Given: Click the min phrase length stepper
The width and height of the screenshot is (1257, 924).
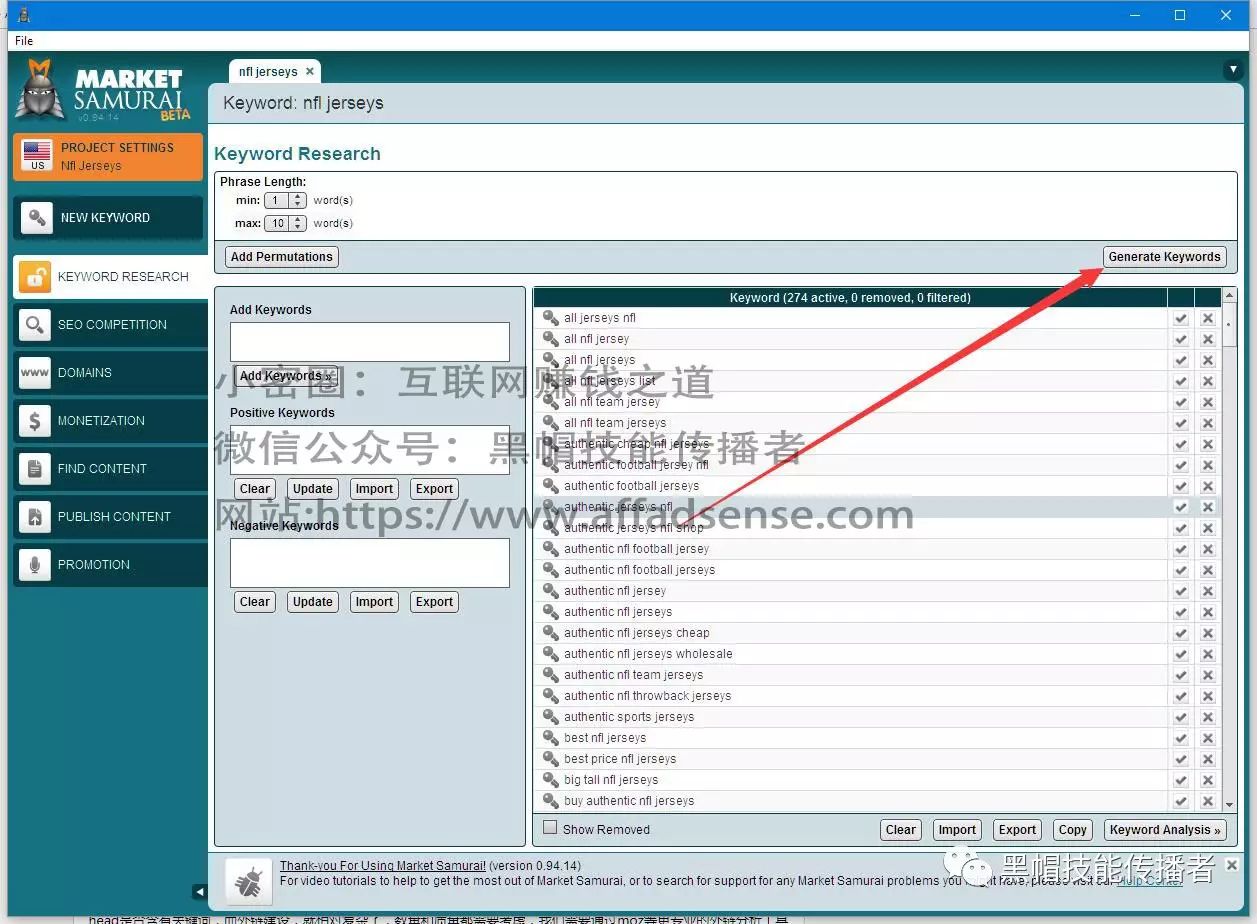Looking at the screenshot, I should coord(298,201).
